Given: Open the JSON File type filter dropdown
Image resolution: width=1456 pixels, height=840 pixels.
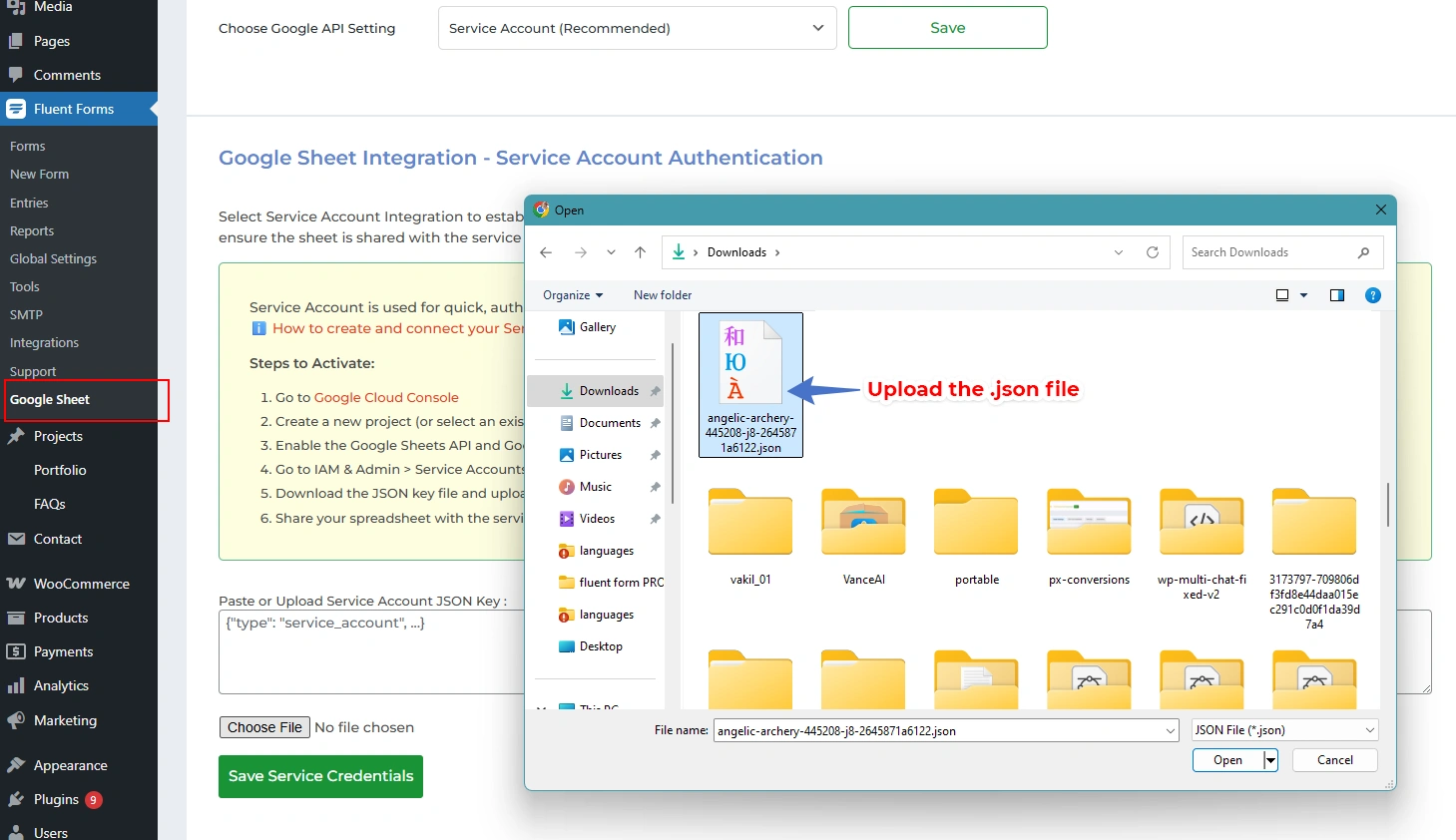Looking at the screenshot, I should pos(1284,730).
